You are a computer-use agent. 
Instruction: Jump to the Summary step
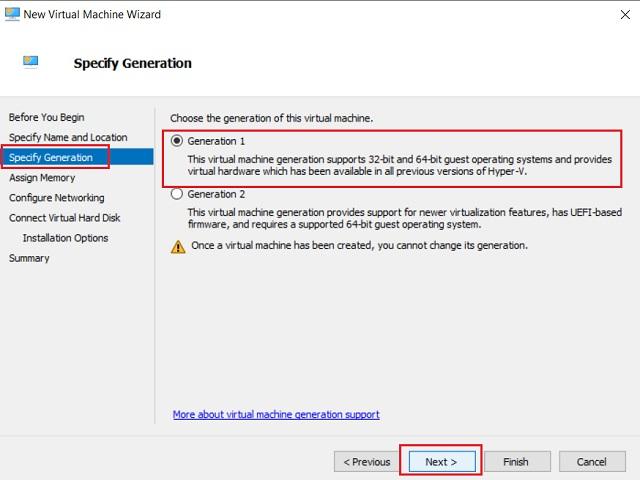click(x=29, y=258)
